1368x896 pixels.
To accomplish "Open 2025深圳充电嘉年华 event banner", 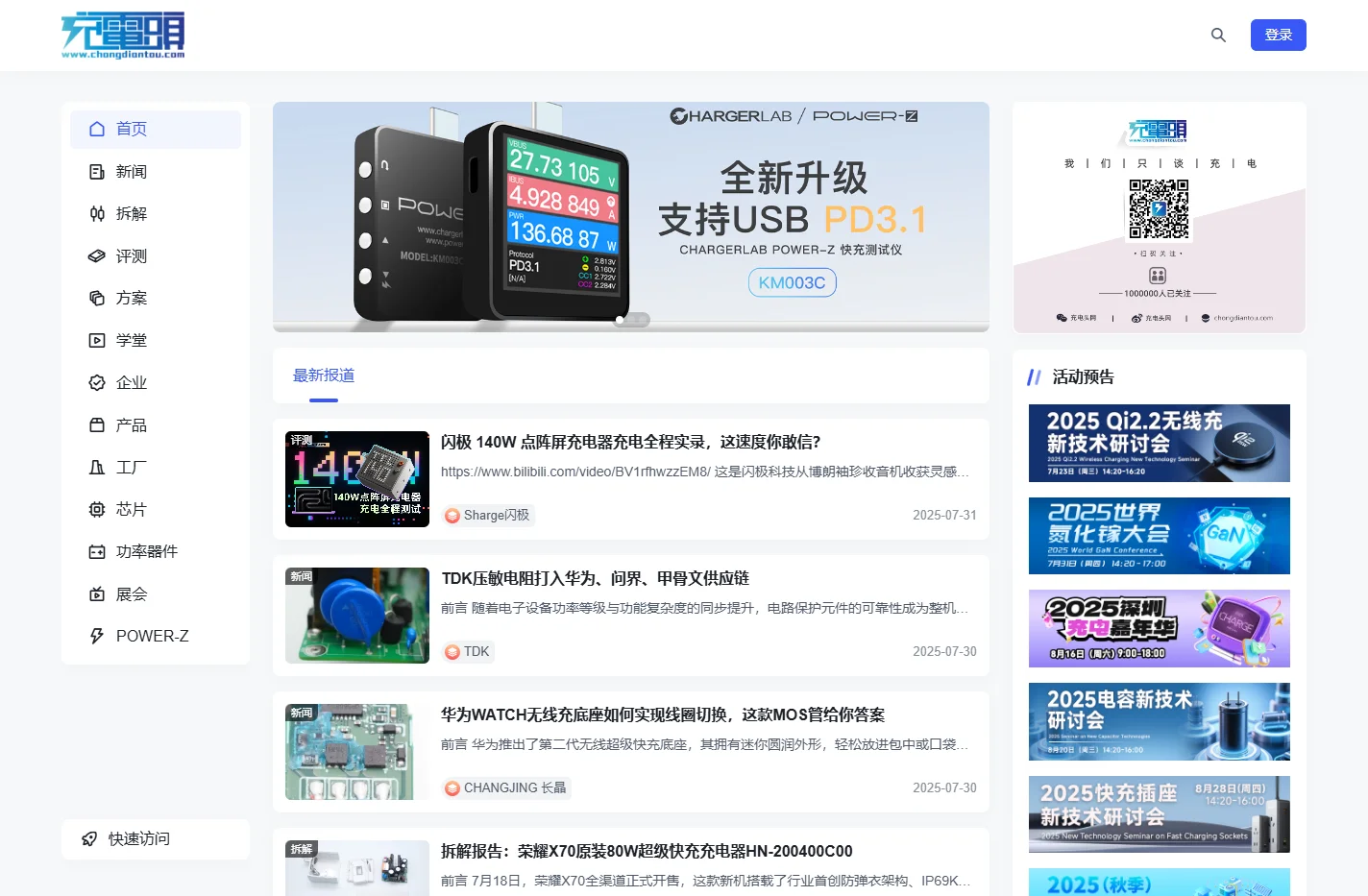I will [1160, 628].
